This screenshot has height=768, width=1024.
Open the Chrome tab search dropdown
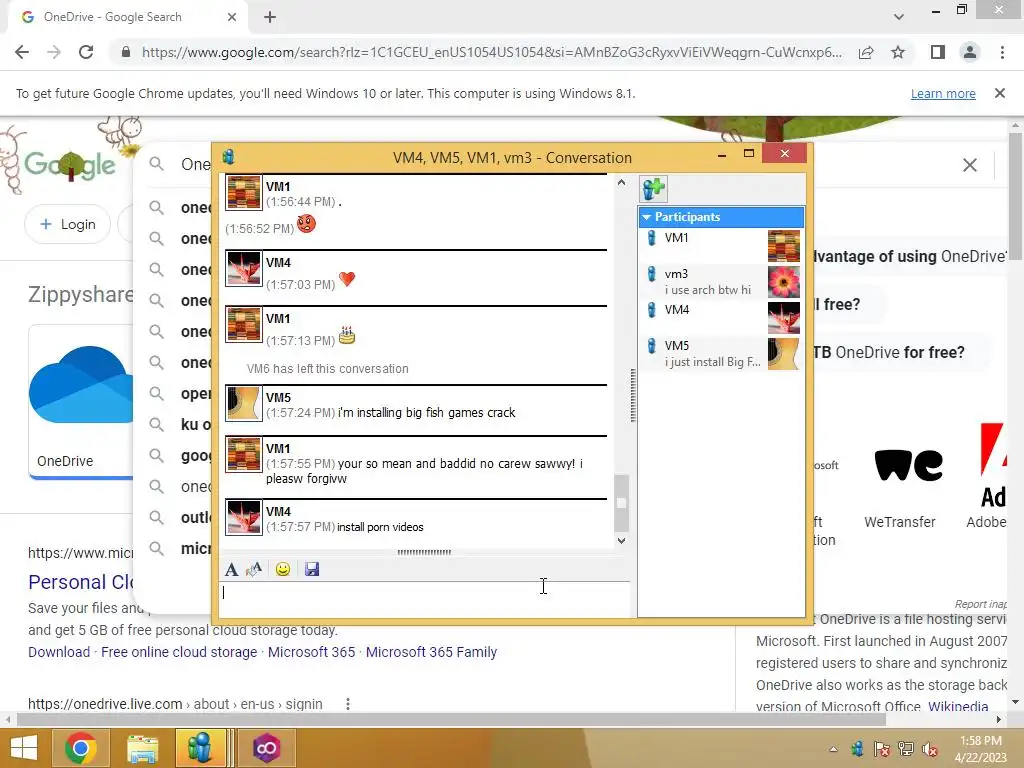click(x=899, y=17)
